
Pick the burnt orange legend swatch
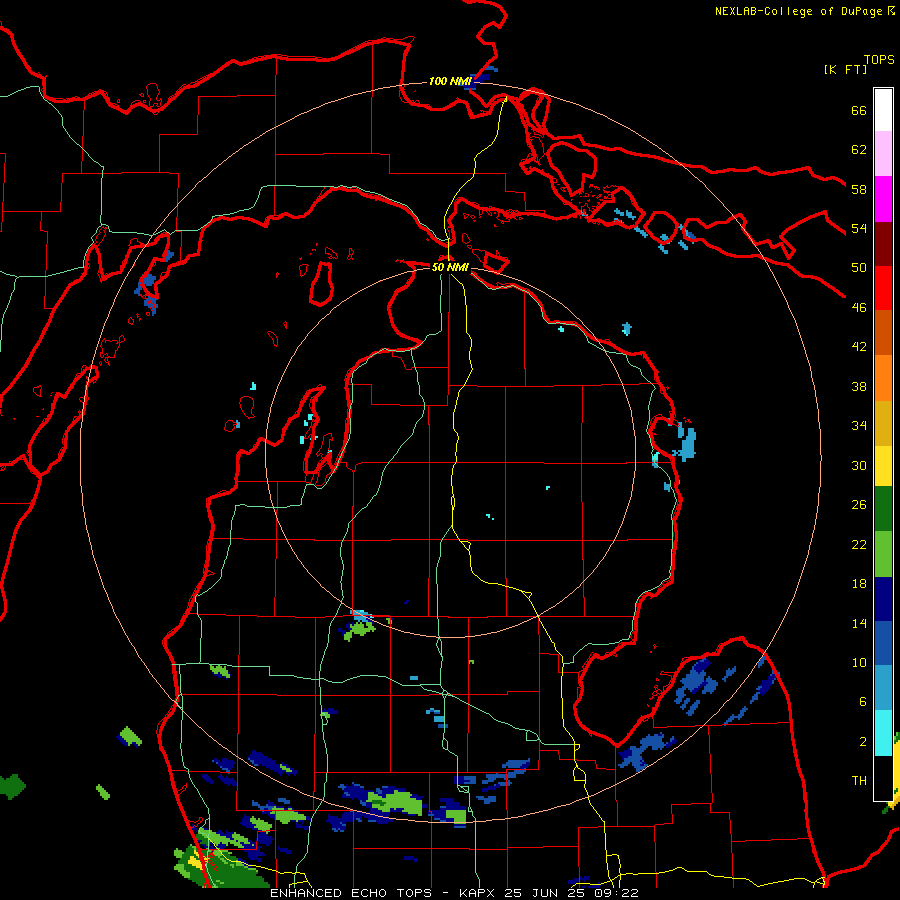pyautogui.click(x=883, y=332)
